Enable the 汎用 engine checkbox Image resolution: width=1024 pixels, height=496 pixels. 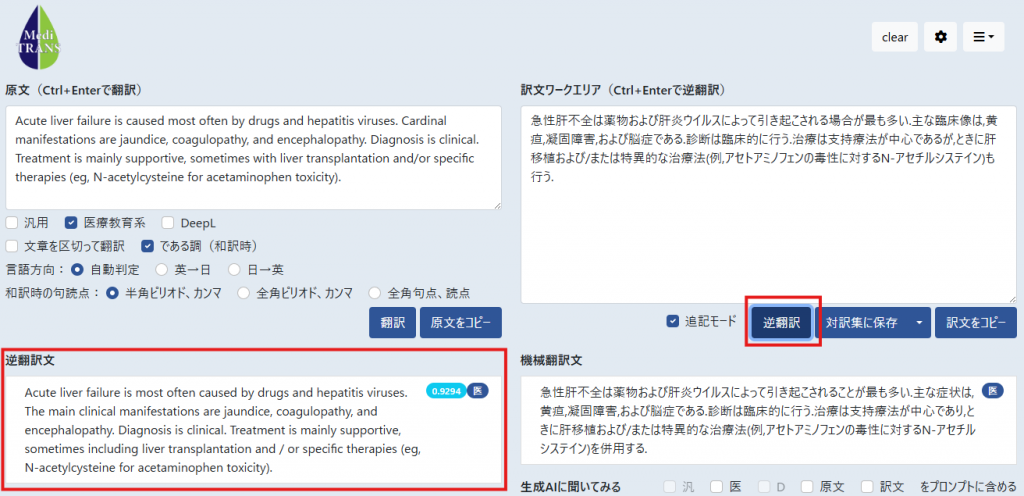(x=12, y=223)
